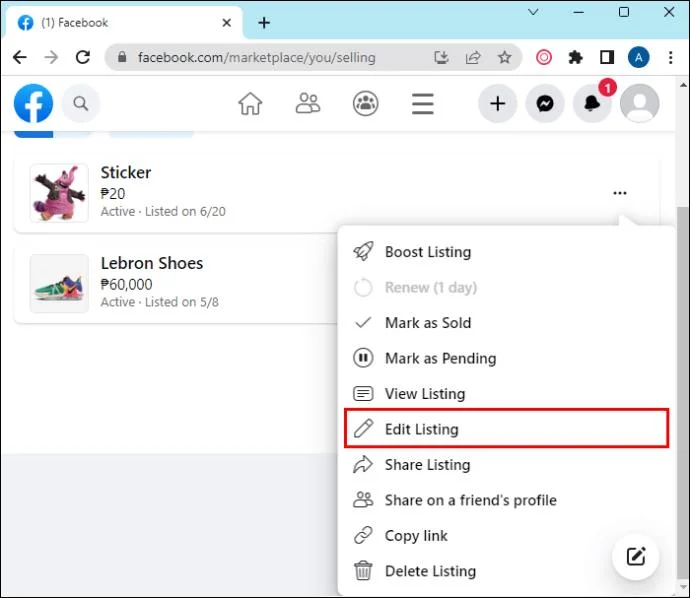Viewport: 690px width, 598px height.
Task: Open the account profile avatar
Action: pos(639,103)
